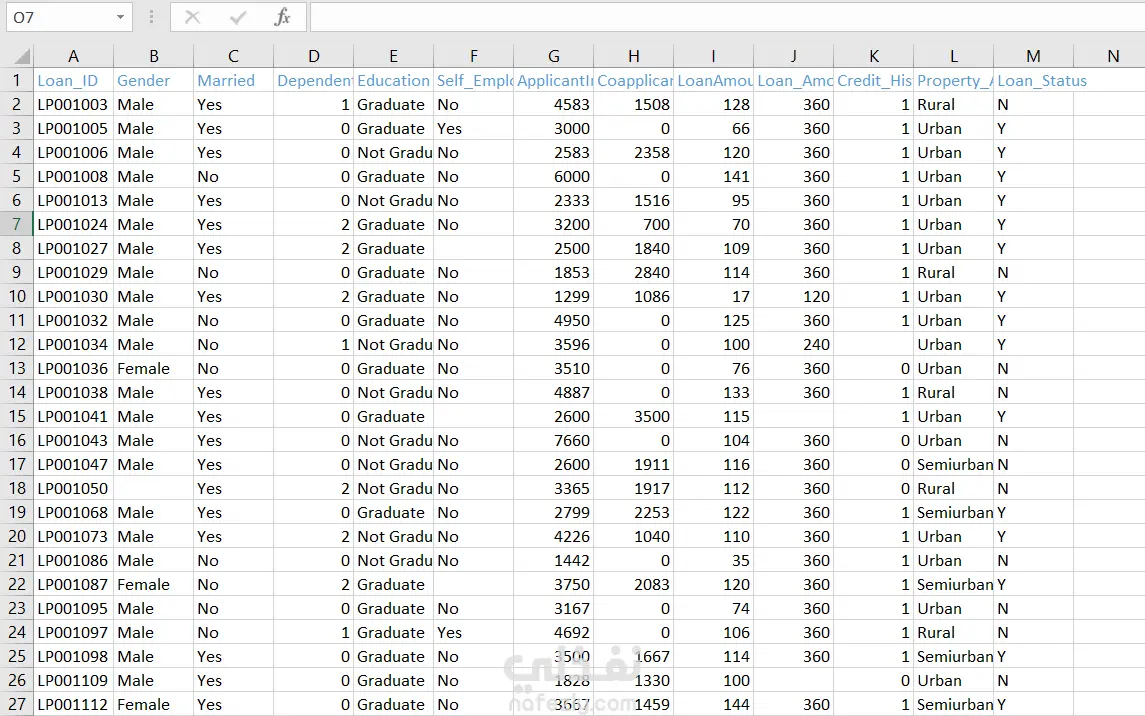The height and width of the screenshot is (716, 1145).
Task: Select cell LP001112
Action: [73, 704]
